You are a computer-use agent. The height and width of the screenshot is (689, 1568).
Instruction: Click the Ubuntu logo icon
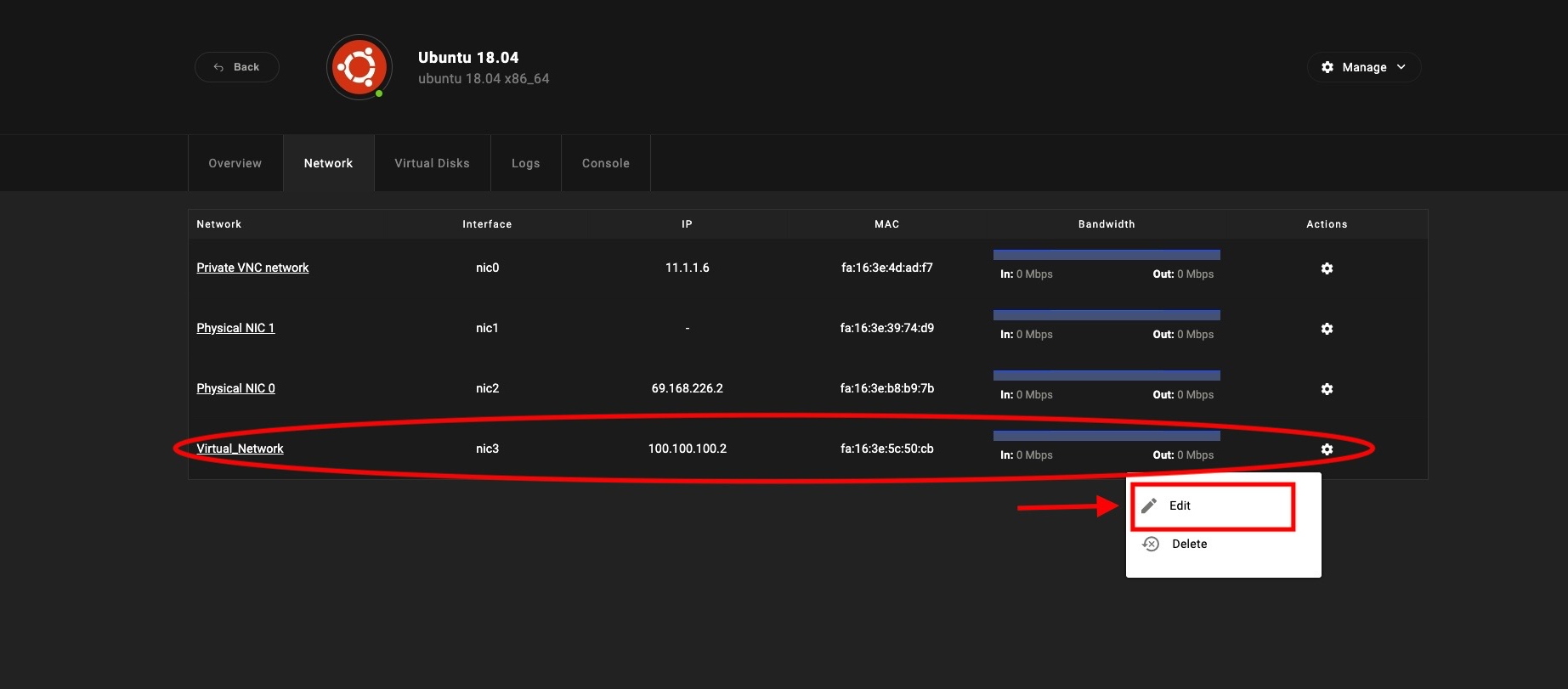pos(359,67)
